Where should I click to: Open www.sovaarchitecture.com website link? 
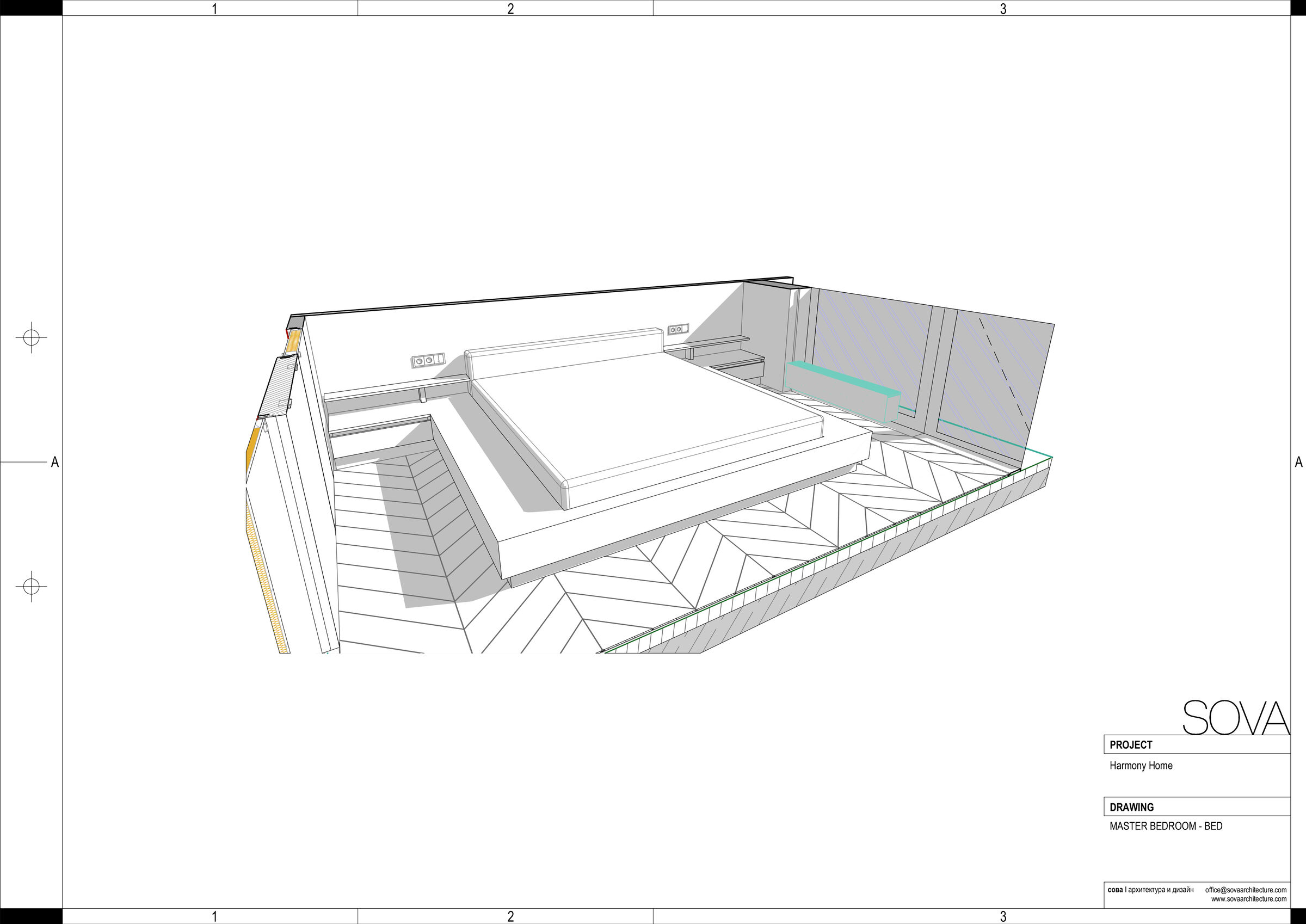[x=1248, y=899]
